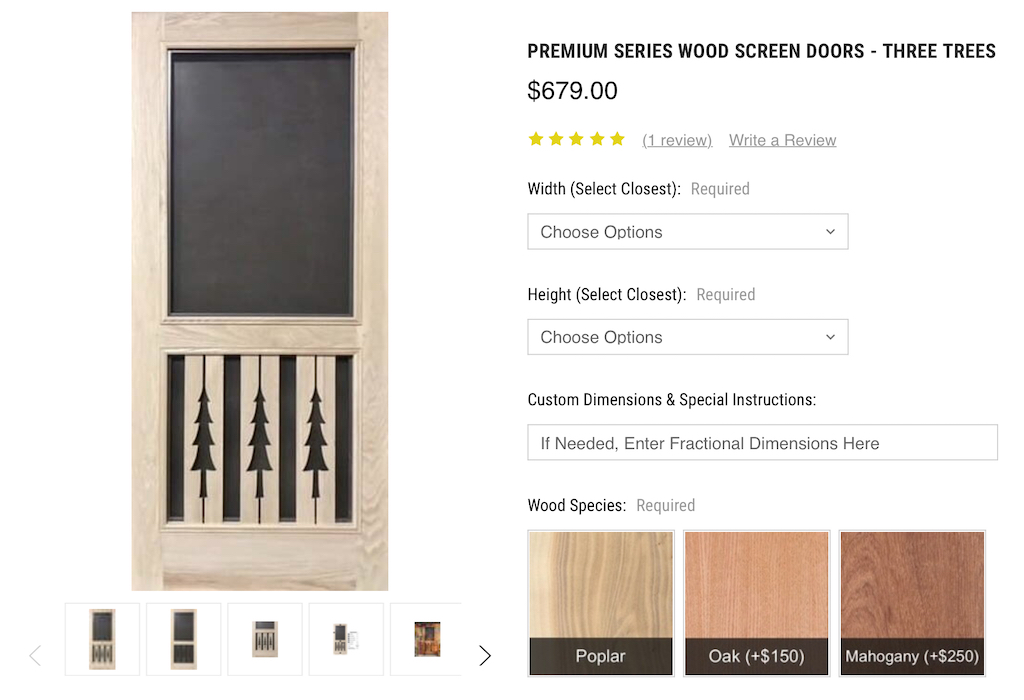Click the middle star in the review rating
Screen dimensions: 1024x700
click(x=576, y=139)
